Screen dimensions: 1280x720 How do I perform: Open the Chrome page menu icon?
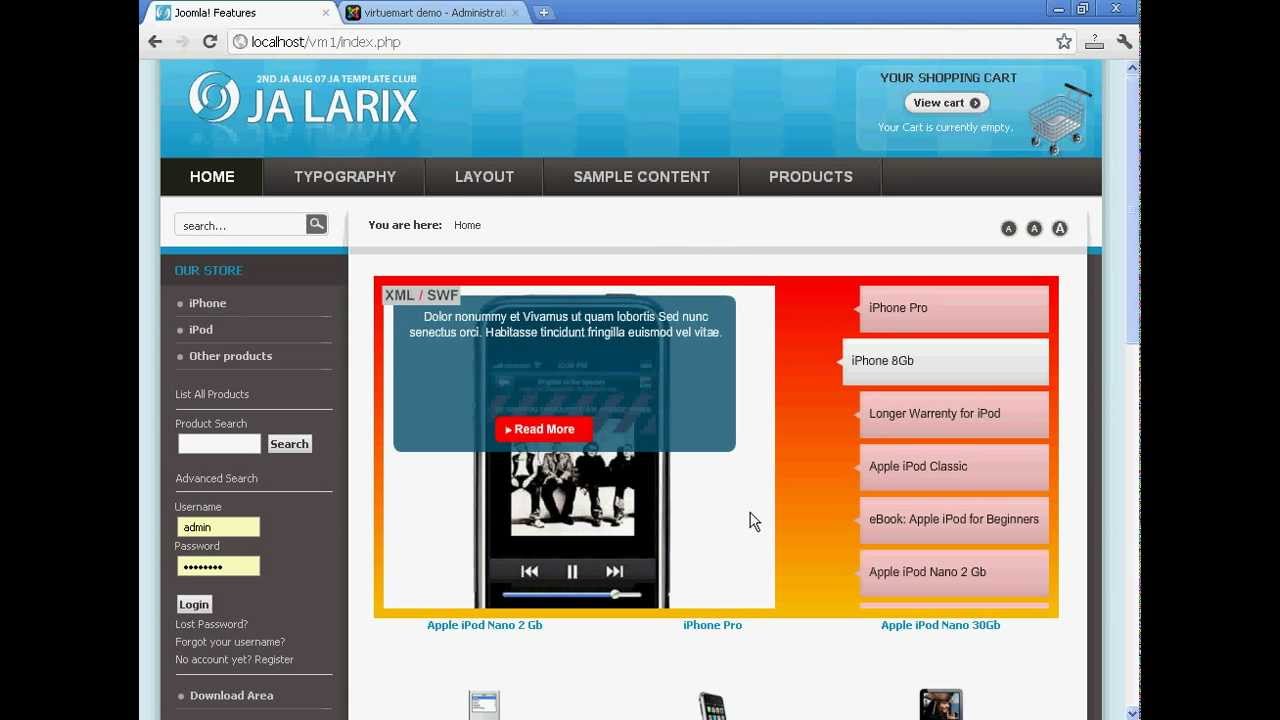pos(1094,42)
